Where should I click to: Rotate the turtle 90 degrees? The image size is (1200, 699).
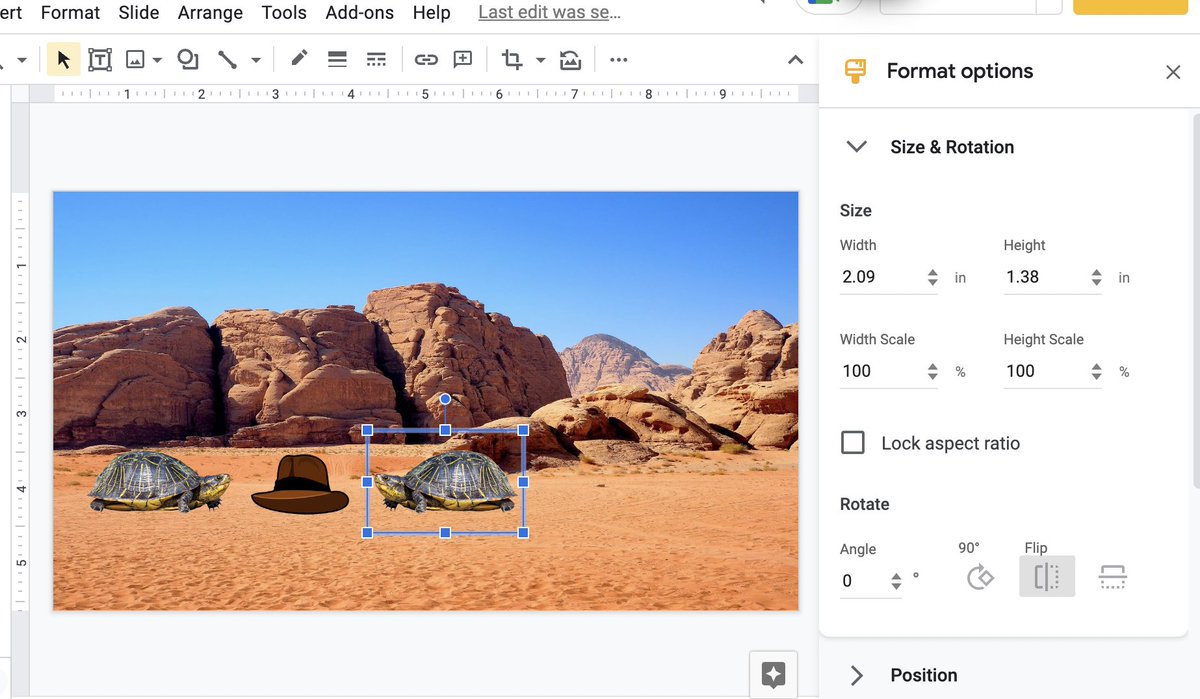tap(979, 576)
